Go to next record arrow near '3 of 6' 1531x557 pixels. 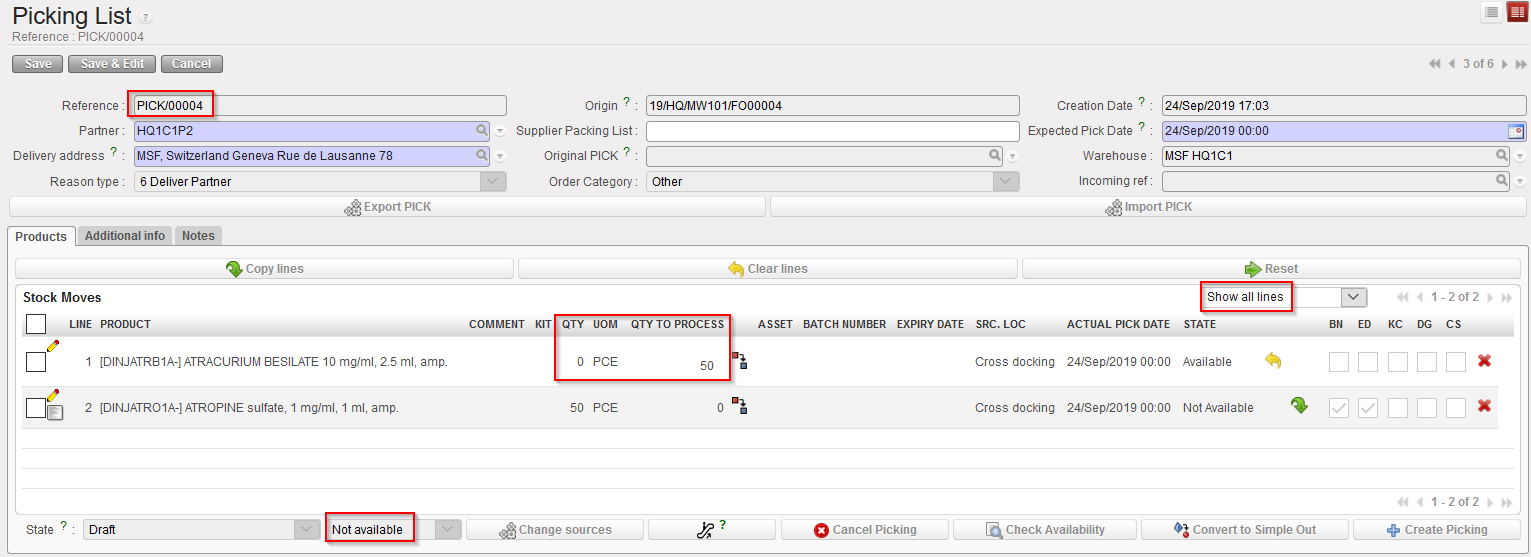click(1504, 64)
